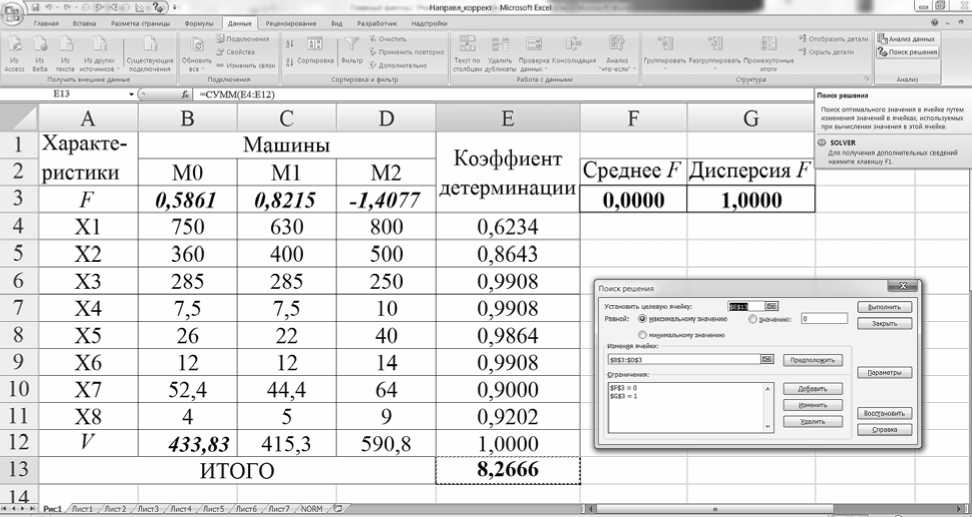The height and width of the screenshot is (517, 972).
Task: Click 'Выполнить' in the Solver dialog
Action: pyautogui.click(x=885, y=307)
